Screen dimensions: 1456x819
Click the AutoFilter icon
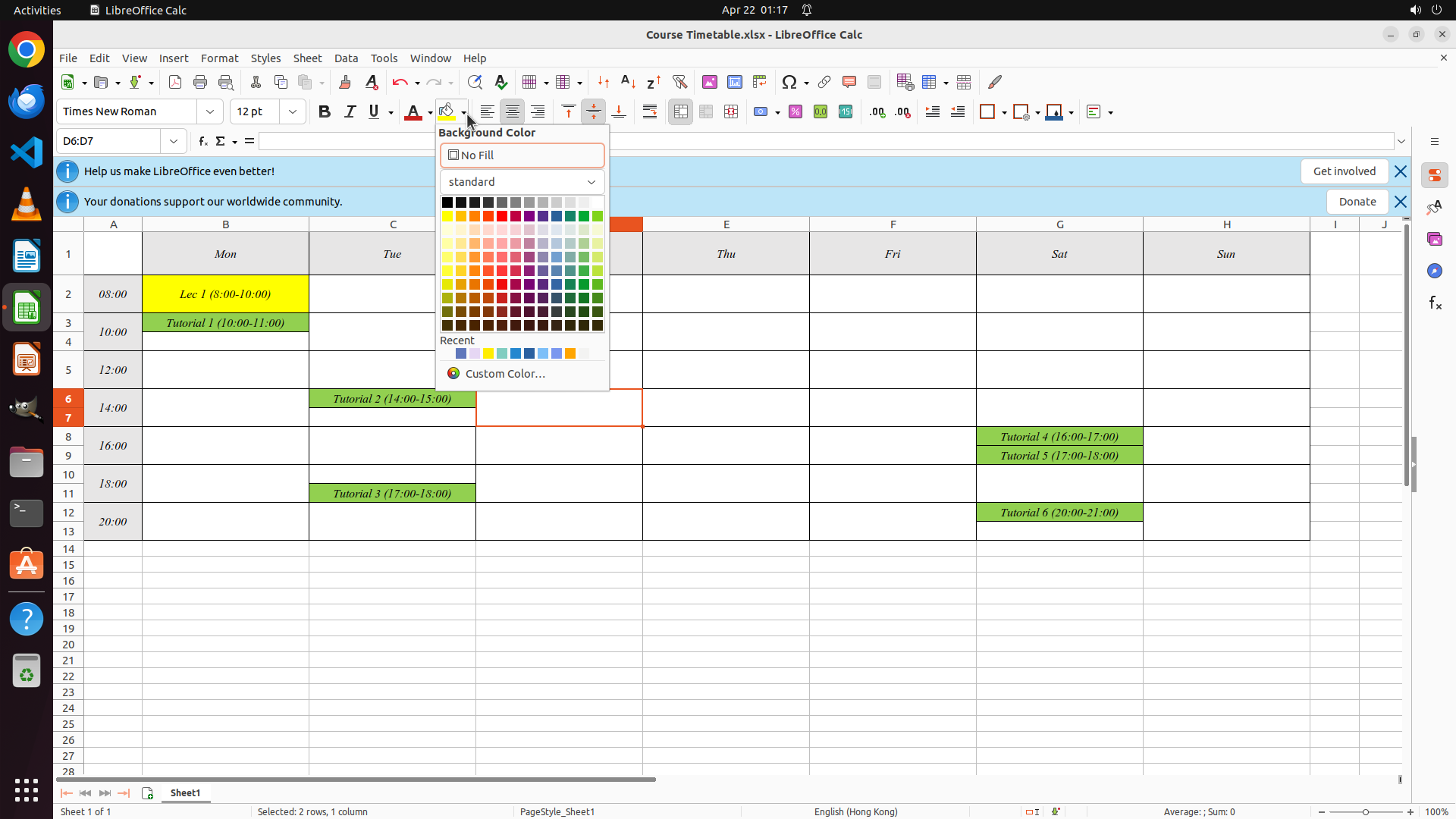click(679, 82)
